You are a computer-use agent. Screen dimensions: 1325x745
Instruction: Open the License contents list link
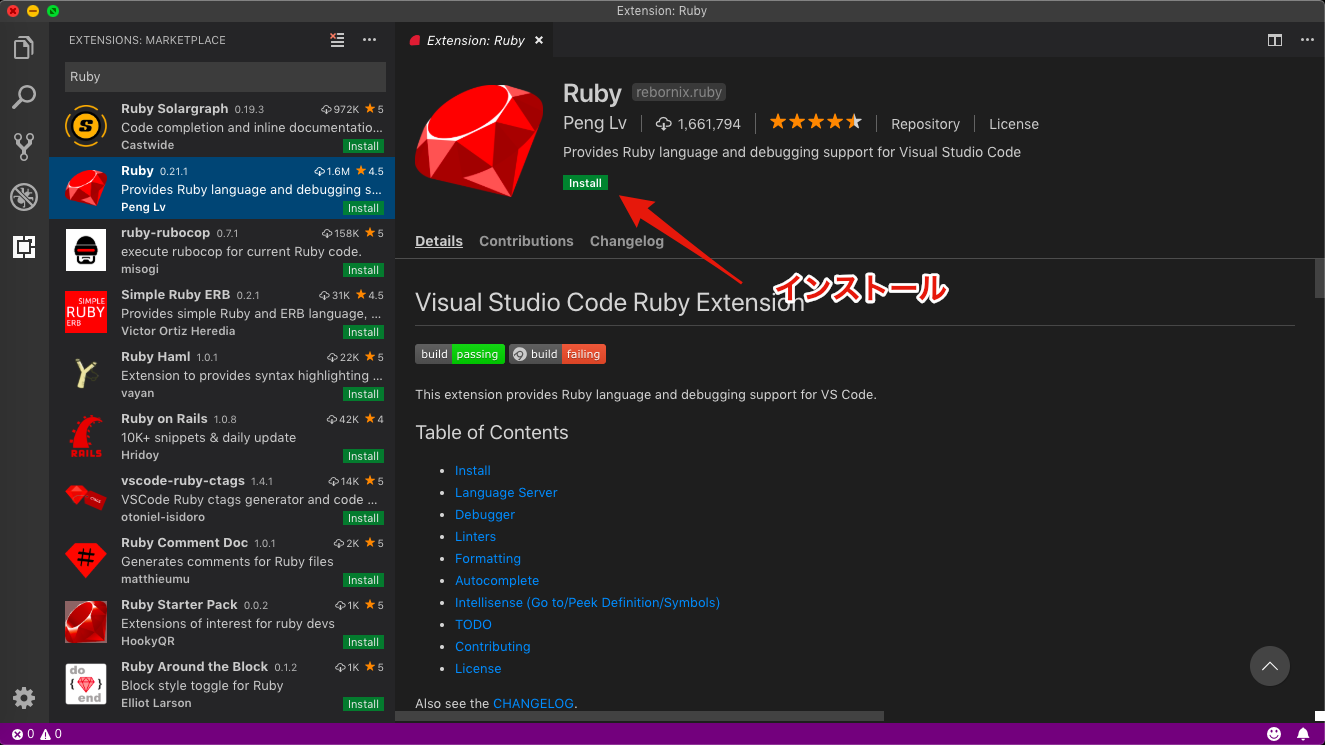pos(478,668)
